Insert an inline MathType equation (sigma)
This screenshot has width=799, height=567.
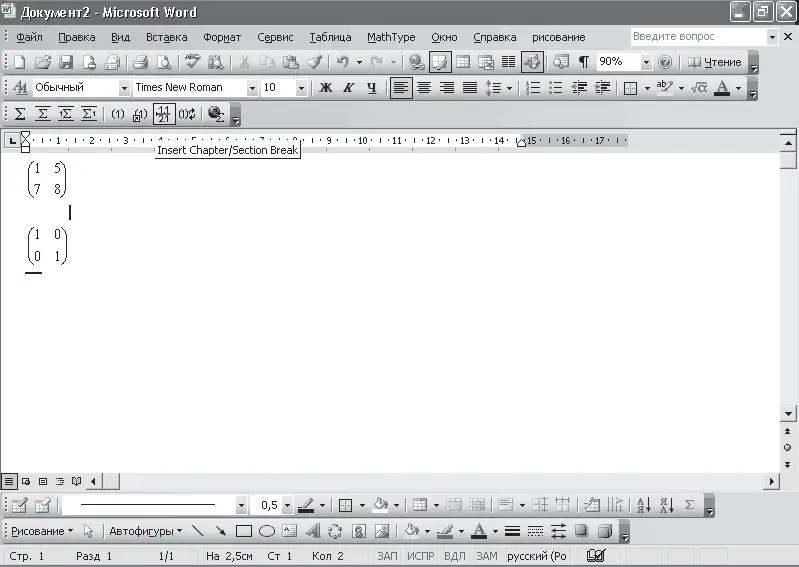20,114
